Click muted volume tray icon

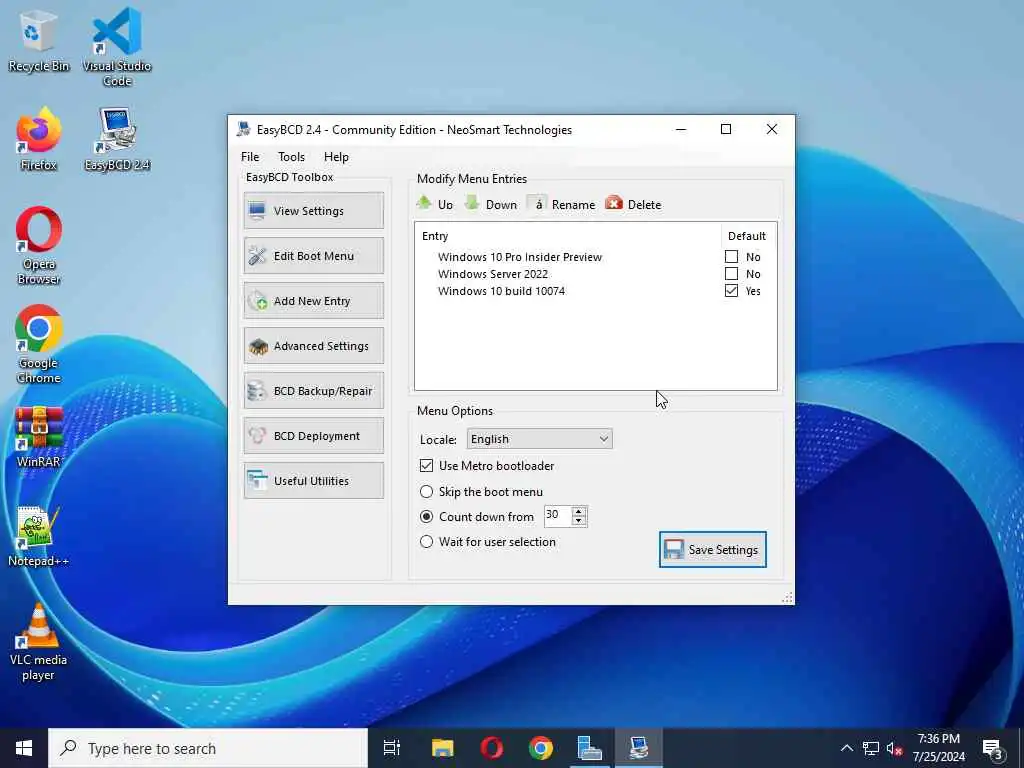894,748
